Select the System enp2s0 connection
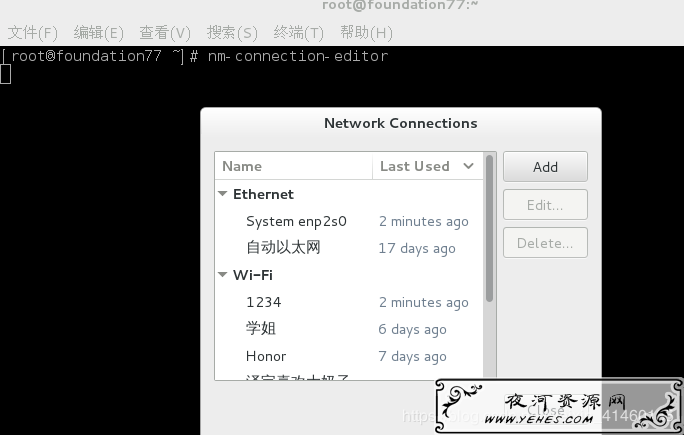 (349, 221)
